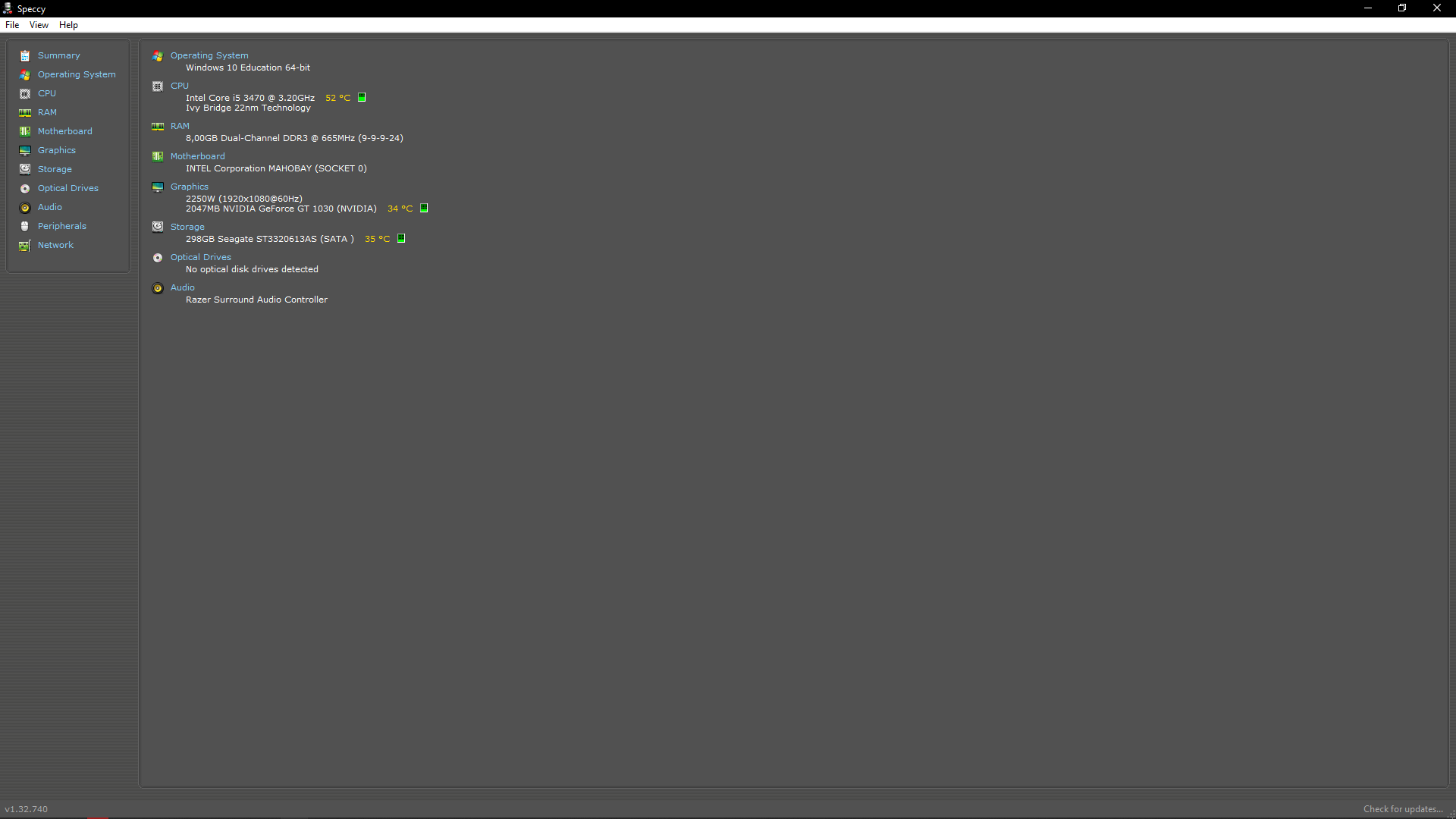Image resolution: width=1456 pixels, height=819 pixels.
Task: Click the Audio speaker icon in summary pane
Action: (x=158, y=288)
